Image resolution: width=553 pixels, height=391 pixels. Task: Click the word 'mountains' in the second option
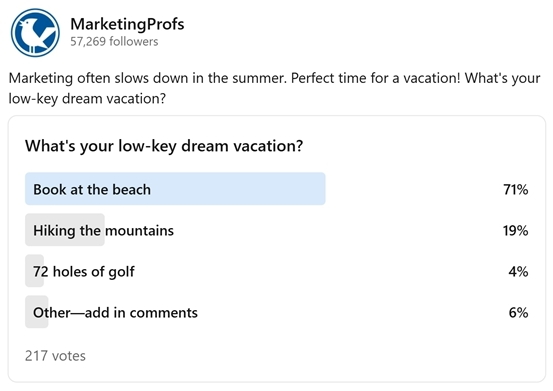tap(139, 231)
